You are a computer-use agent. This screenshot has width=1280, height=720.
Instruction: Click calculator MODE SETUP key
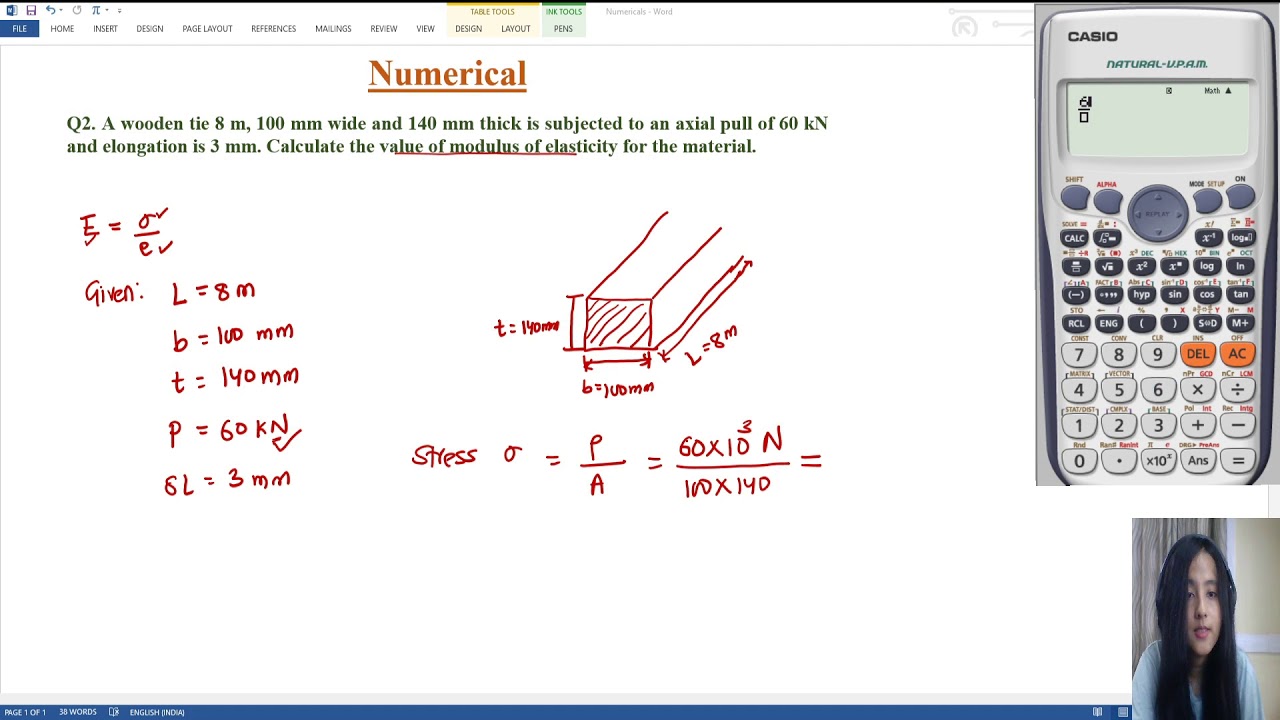click(1206, 201)
